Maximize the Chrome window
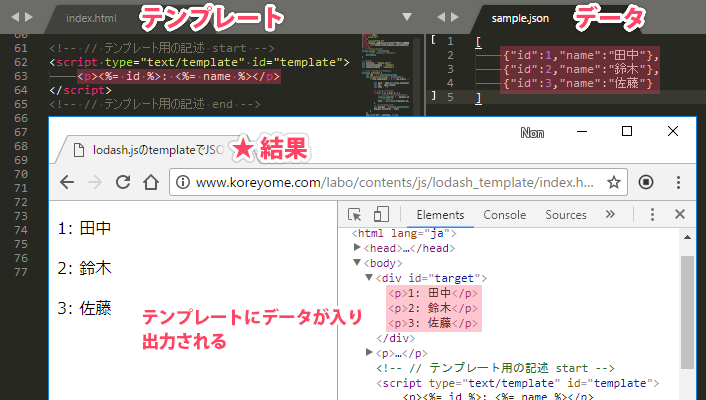Screen dimensions: 706x400 click(x=627, y=131)
